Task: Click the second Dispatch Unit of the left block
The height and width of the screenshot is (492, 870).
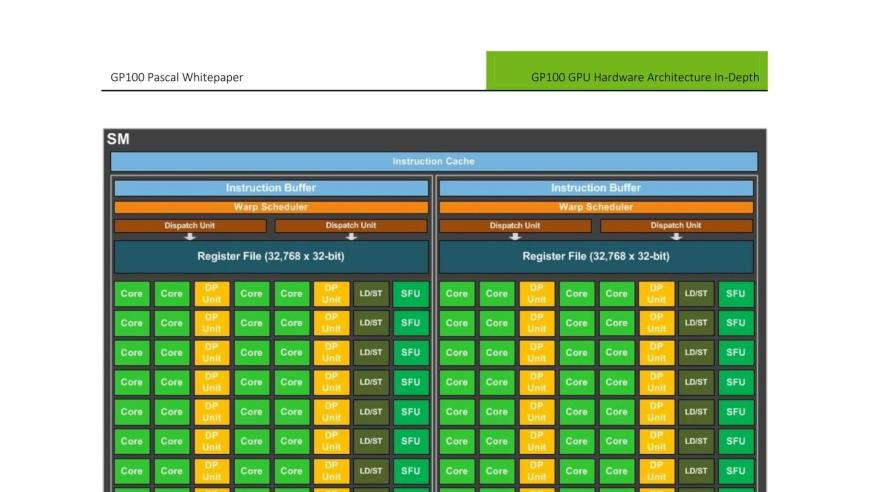Action: pos(351,226)
